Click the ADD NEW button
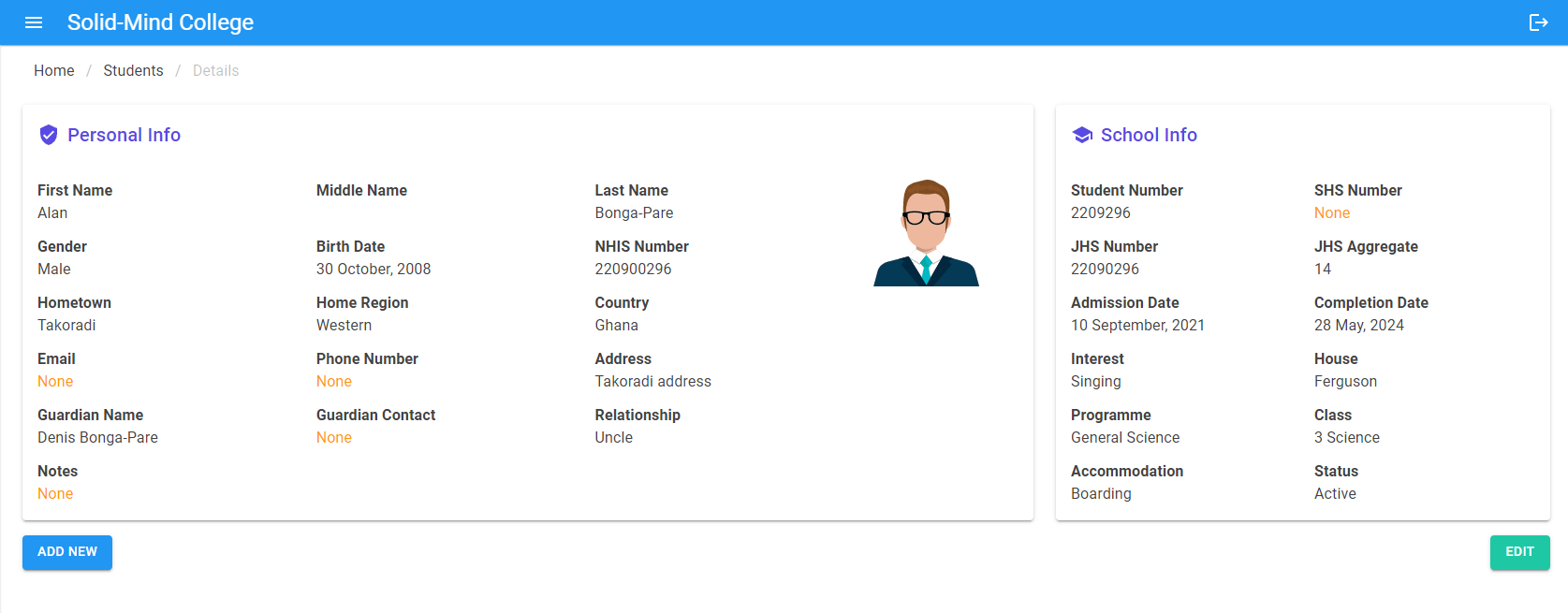1568x613 pixels. pos(67,552)
